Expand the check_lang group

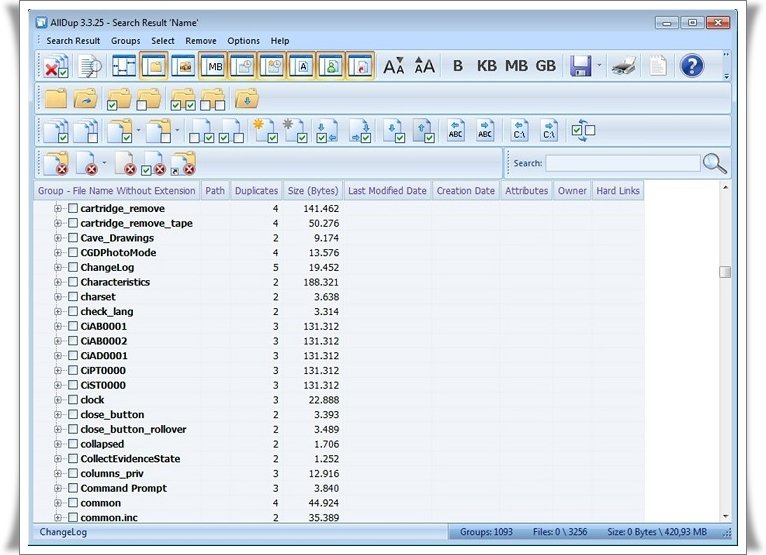click(x=58, y=311)
